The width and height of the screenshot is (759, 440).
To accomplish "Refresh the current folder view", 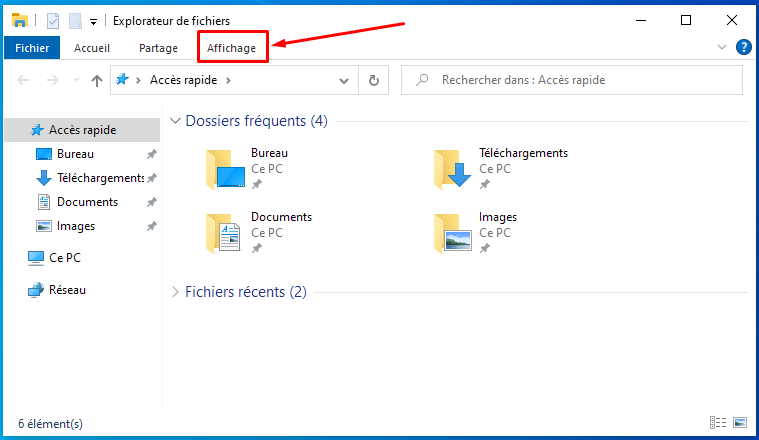I will pyautogui.click(x=373, y=80).
